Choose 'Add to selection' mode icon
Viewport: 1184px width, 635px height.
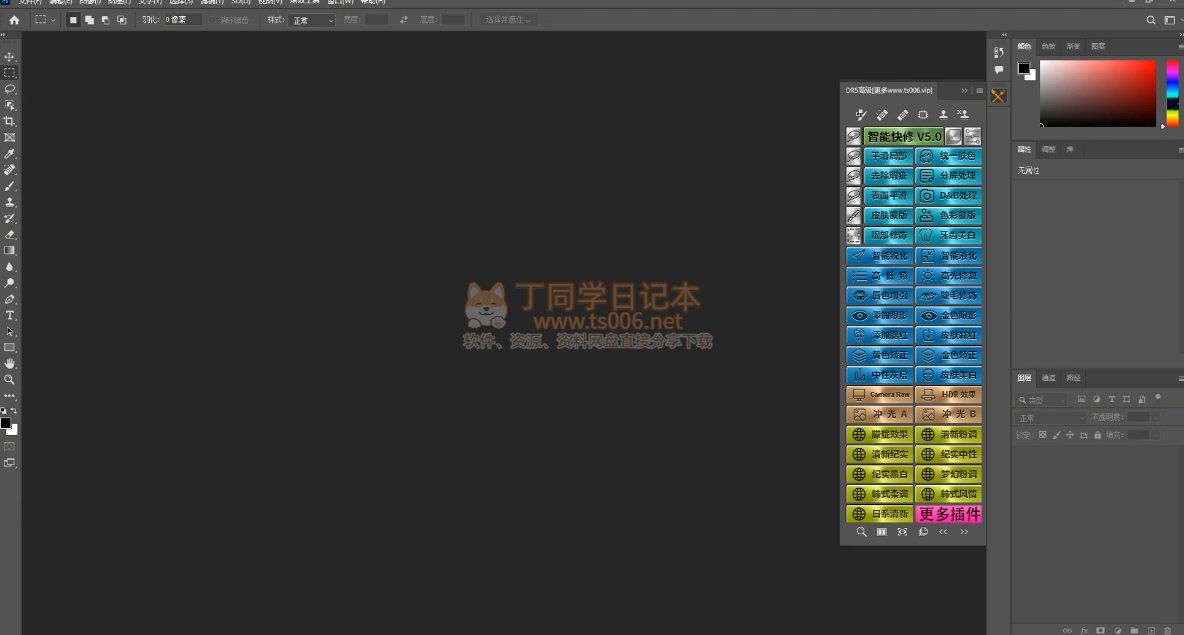pos(89,20)
